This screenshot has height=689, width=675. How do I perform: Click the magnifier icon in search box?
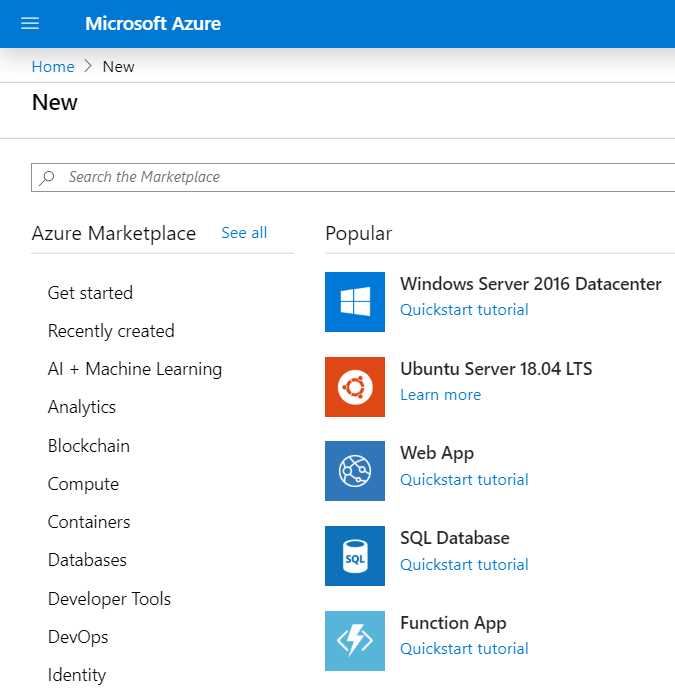[x=47, y=178]
